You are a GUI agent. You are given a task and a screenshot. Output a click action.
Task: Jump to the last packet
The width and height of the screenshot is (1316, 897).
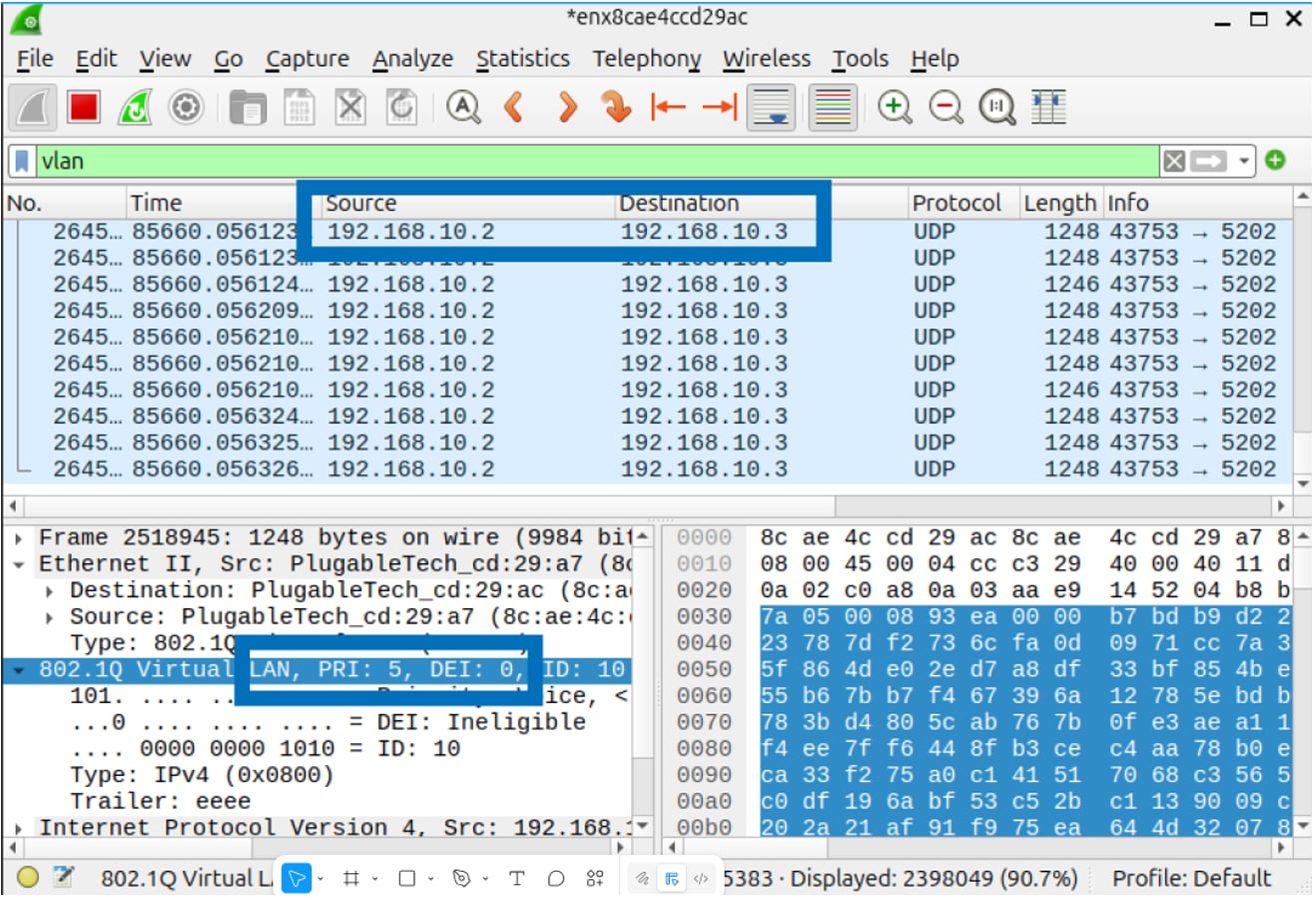tap(719, 107)
